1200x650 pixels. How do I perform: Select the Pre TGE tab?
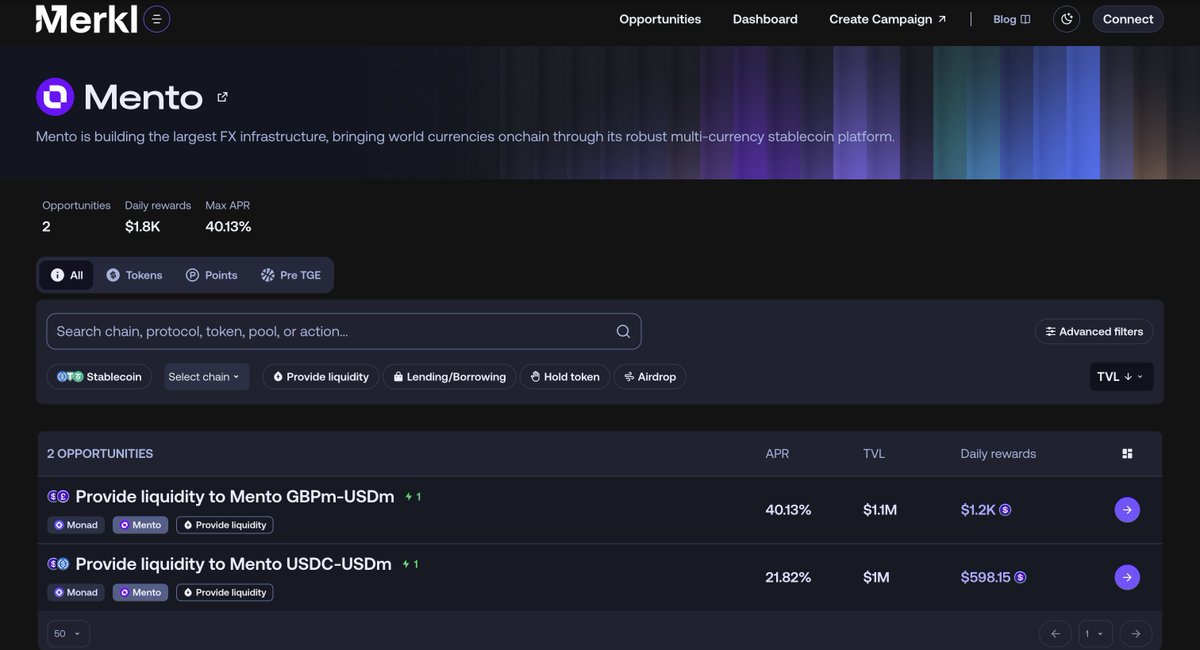click(x=291, y=275)
